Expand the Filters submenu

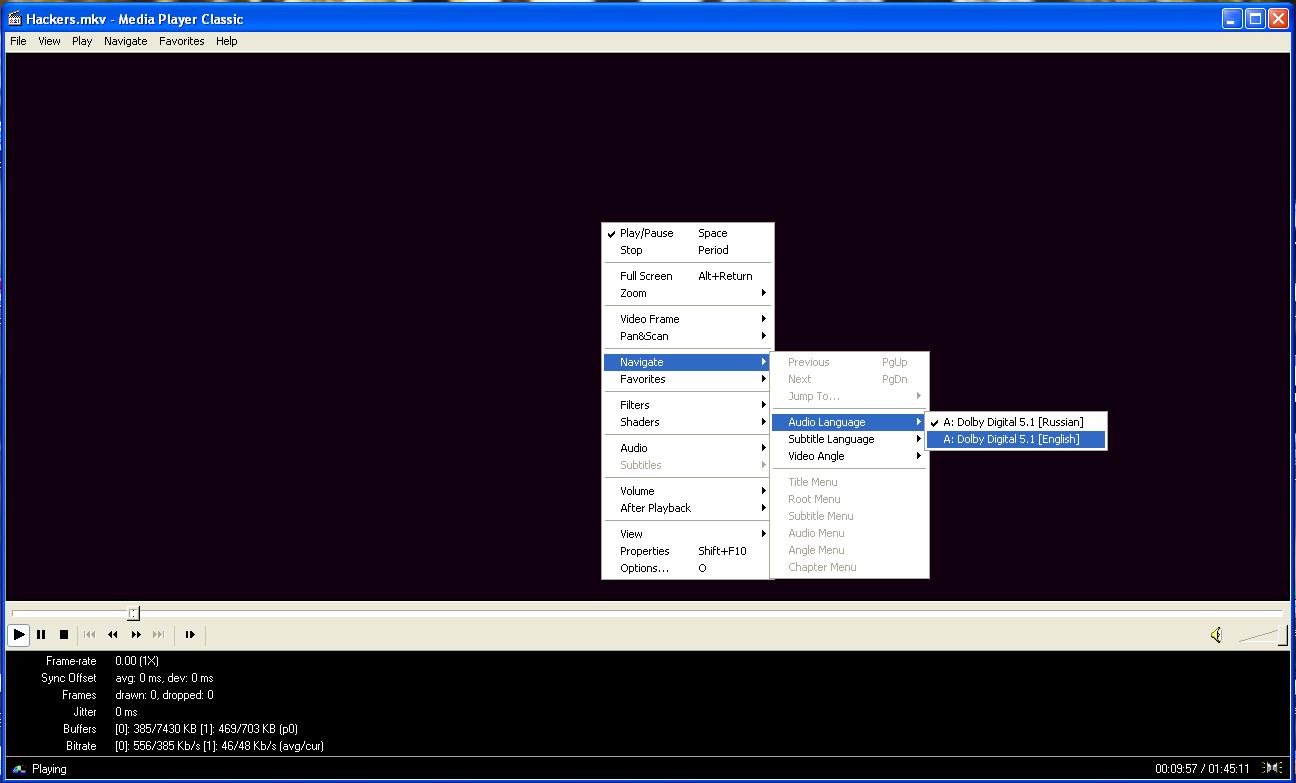tap(688, 405)
